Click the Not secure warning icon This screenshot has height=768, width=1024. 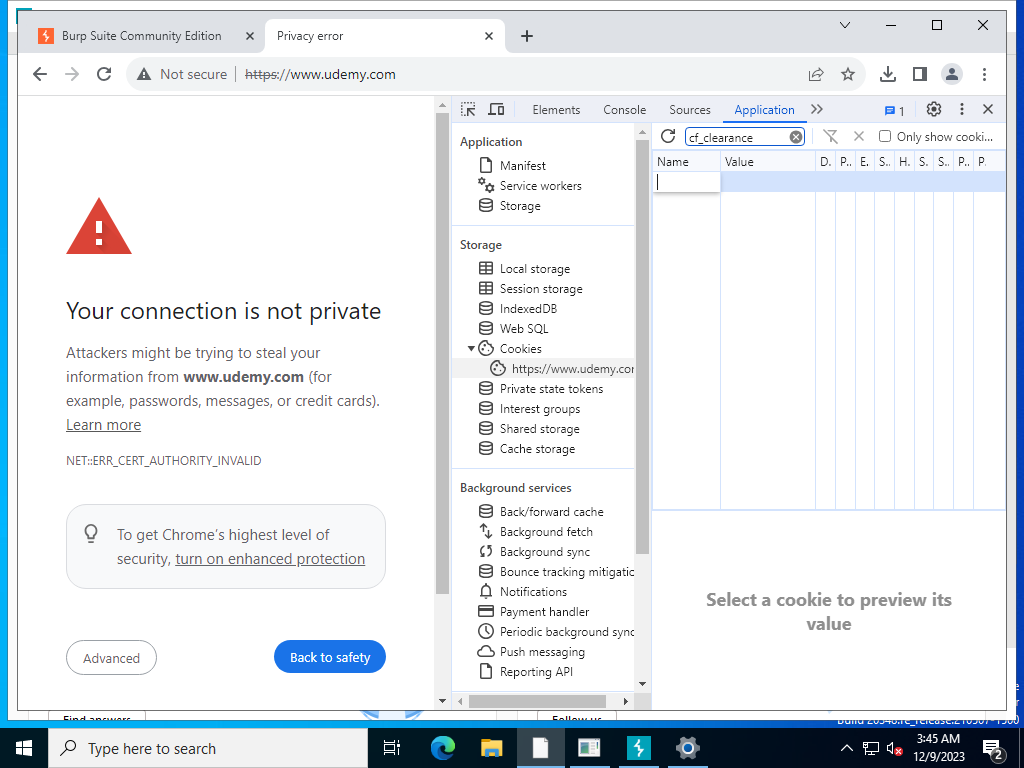click(x=144, y=74)
